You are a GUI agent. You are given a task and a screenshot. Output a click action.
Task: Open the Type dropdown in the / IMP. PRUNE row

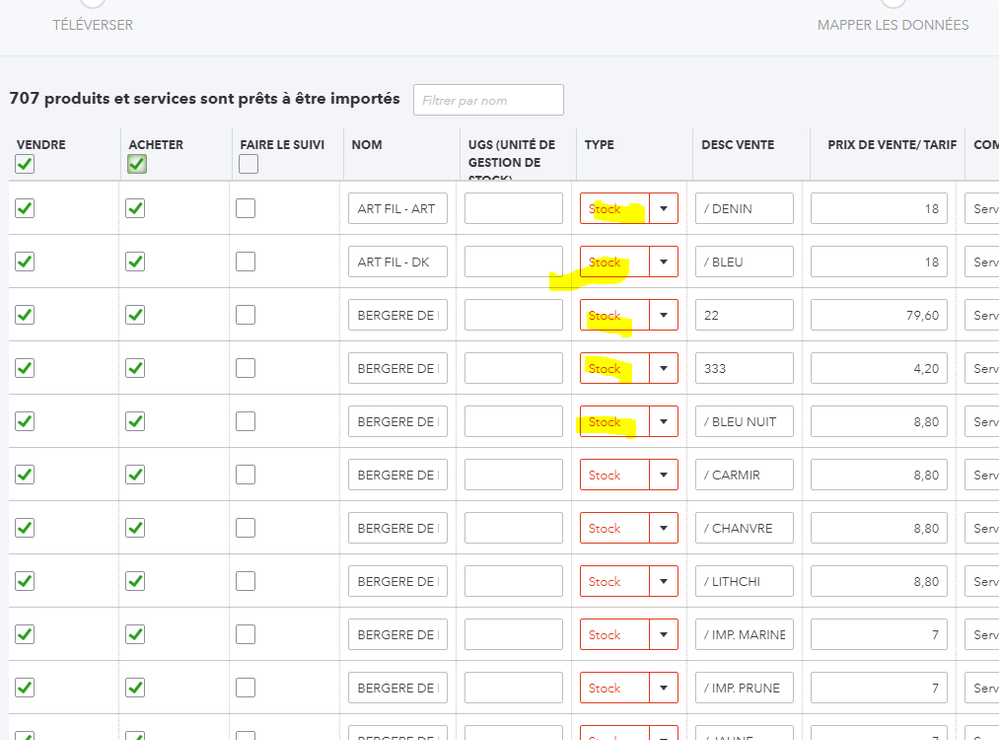(663, 688)
